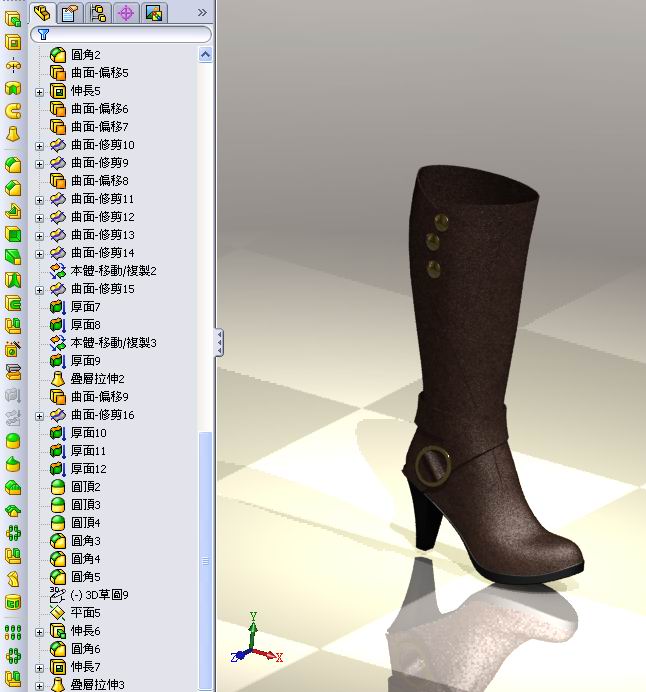Select 圓角4 in the feature tree

(x=86, y=559)
